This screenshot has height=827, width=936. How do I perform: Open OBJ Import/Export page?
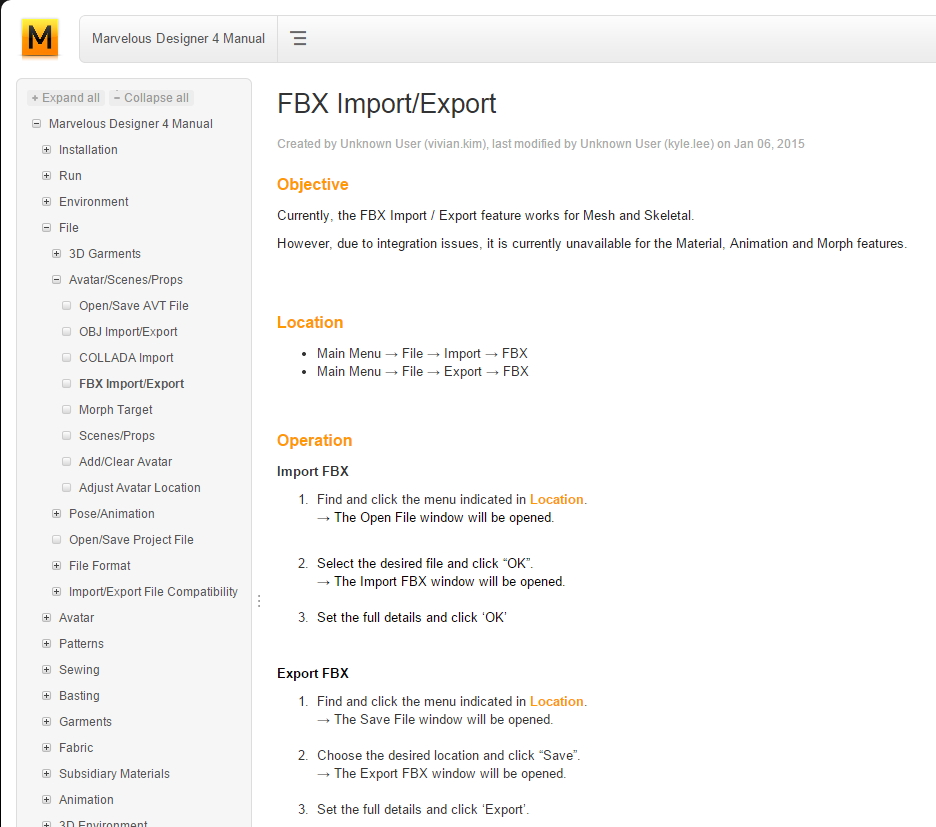(x=128, y=331)
